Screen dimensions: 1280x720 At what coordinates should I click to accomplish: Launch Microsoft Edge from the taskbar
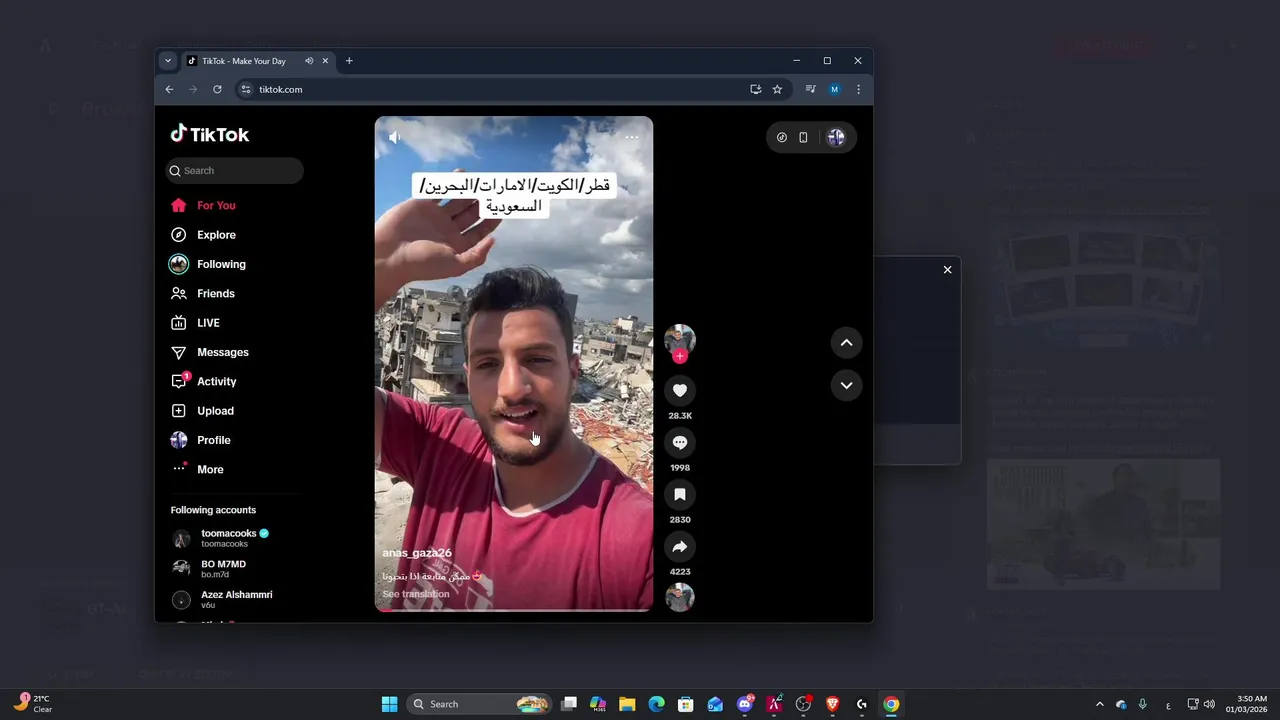656,704
